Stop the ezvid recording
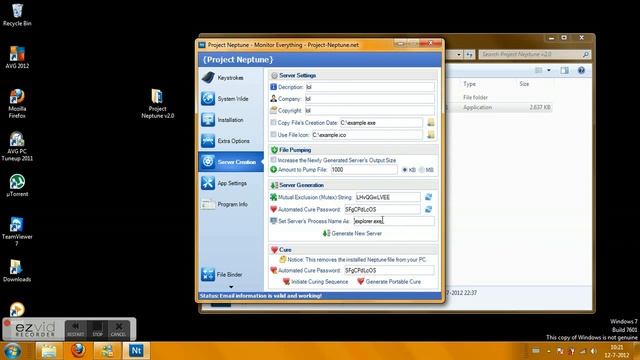Image resolution: width=640 pixels, height=360 pixels. pos(97,329)
